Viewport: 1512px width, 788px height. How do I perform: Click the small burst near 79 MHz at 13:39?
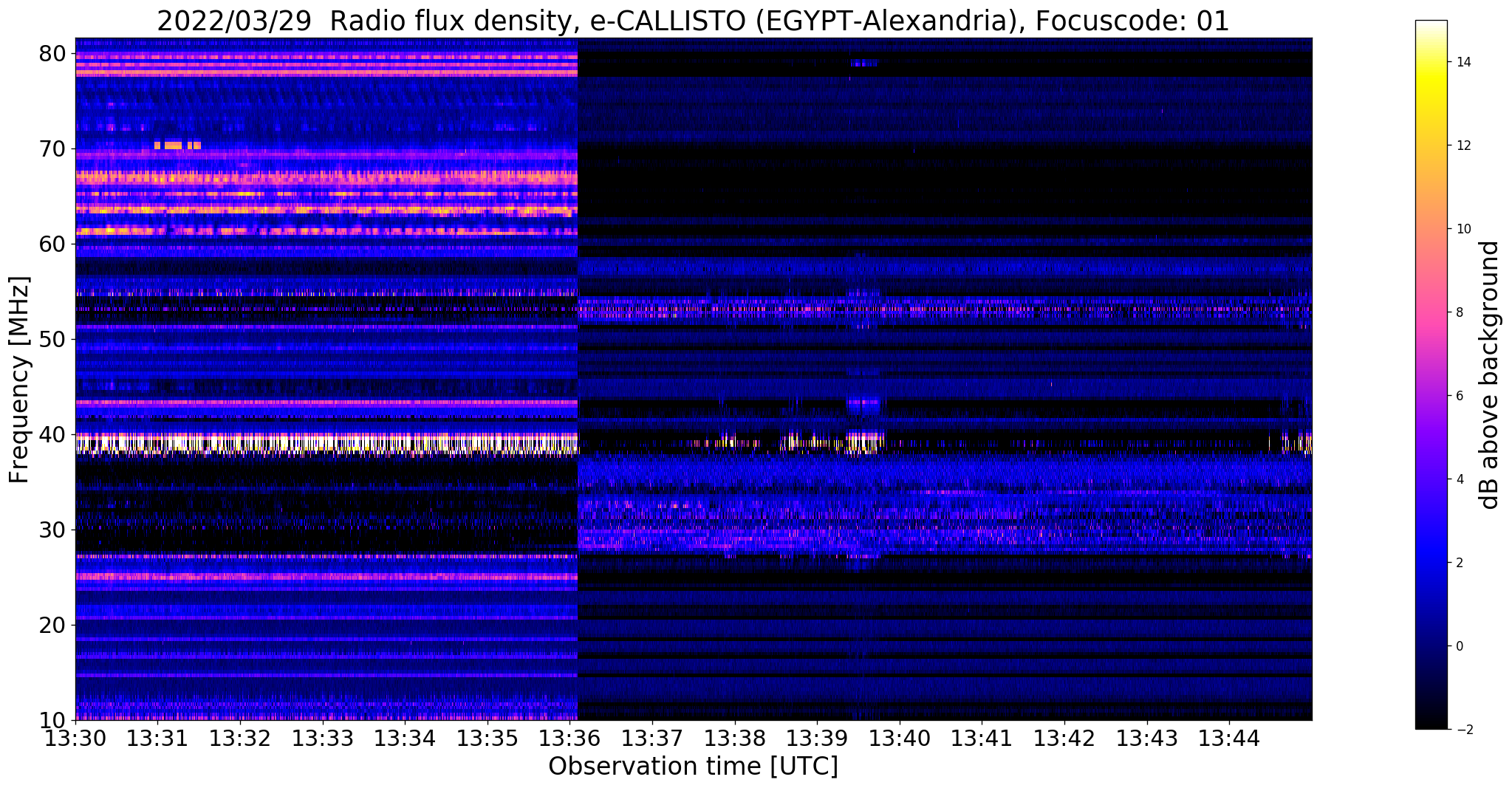(864, 63)
